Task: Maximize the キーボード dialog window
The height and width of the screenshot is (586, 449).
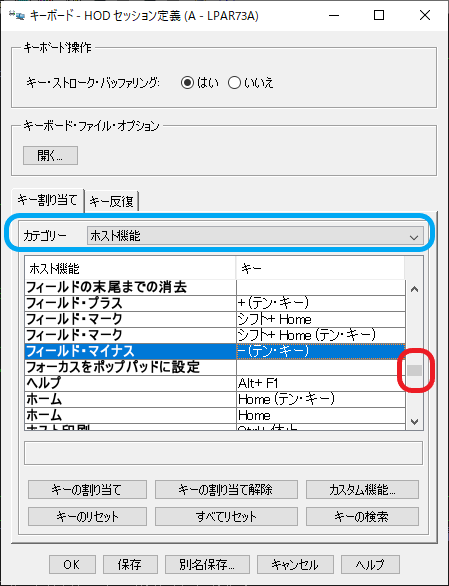Action: [x=379, y=15]
